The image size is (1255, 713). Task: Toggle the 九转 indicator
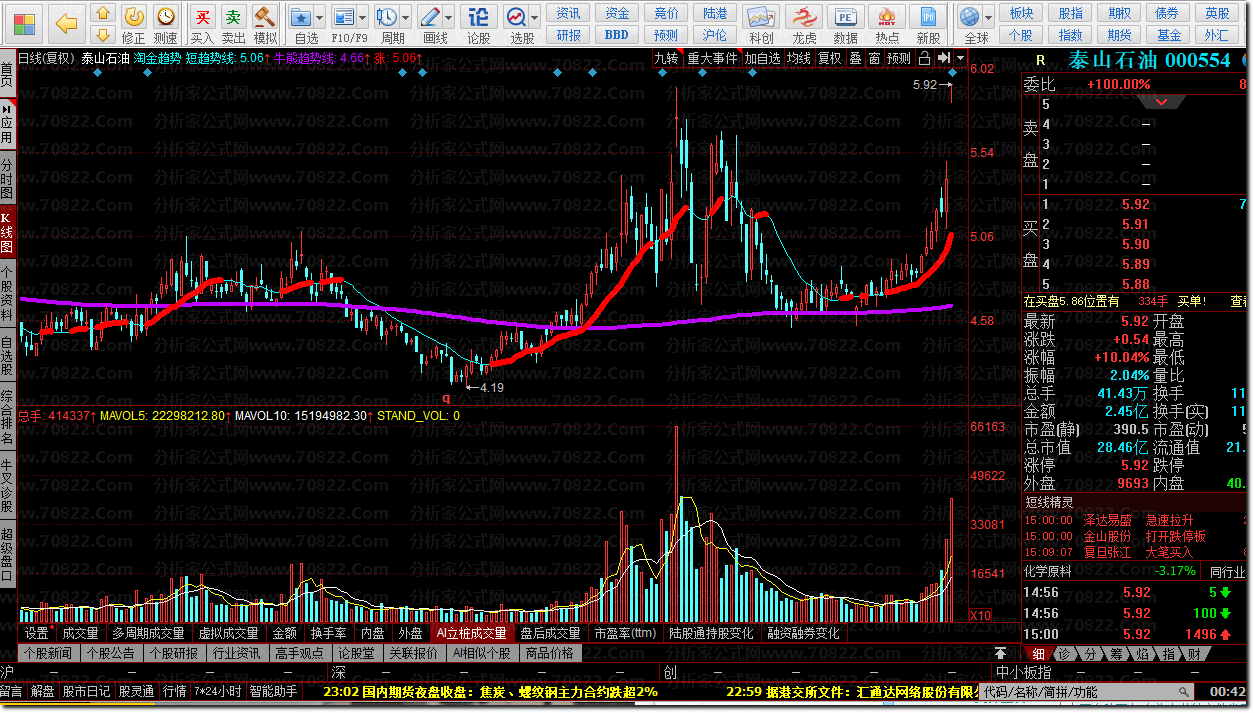pyautogui.click(x=666, y=58)
